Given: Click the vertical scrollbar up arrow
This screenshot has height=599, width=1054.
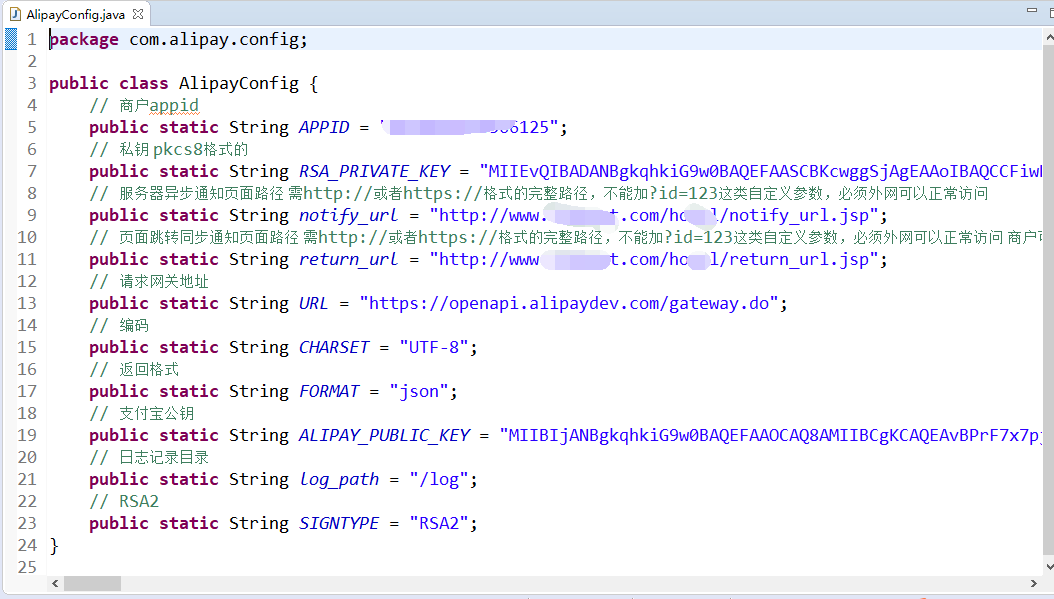Looking at the screenshot, I should (1049, 38).
